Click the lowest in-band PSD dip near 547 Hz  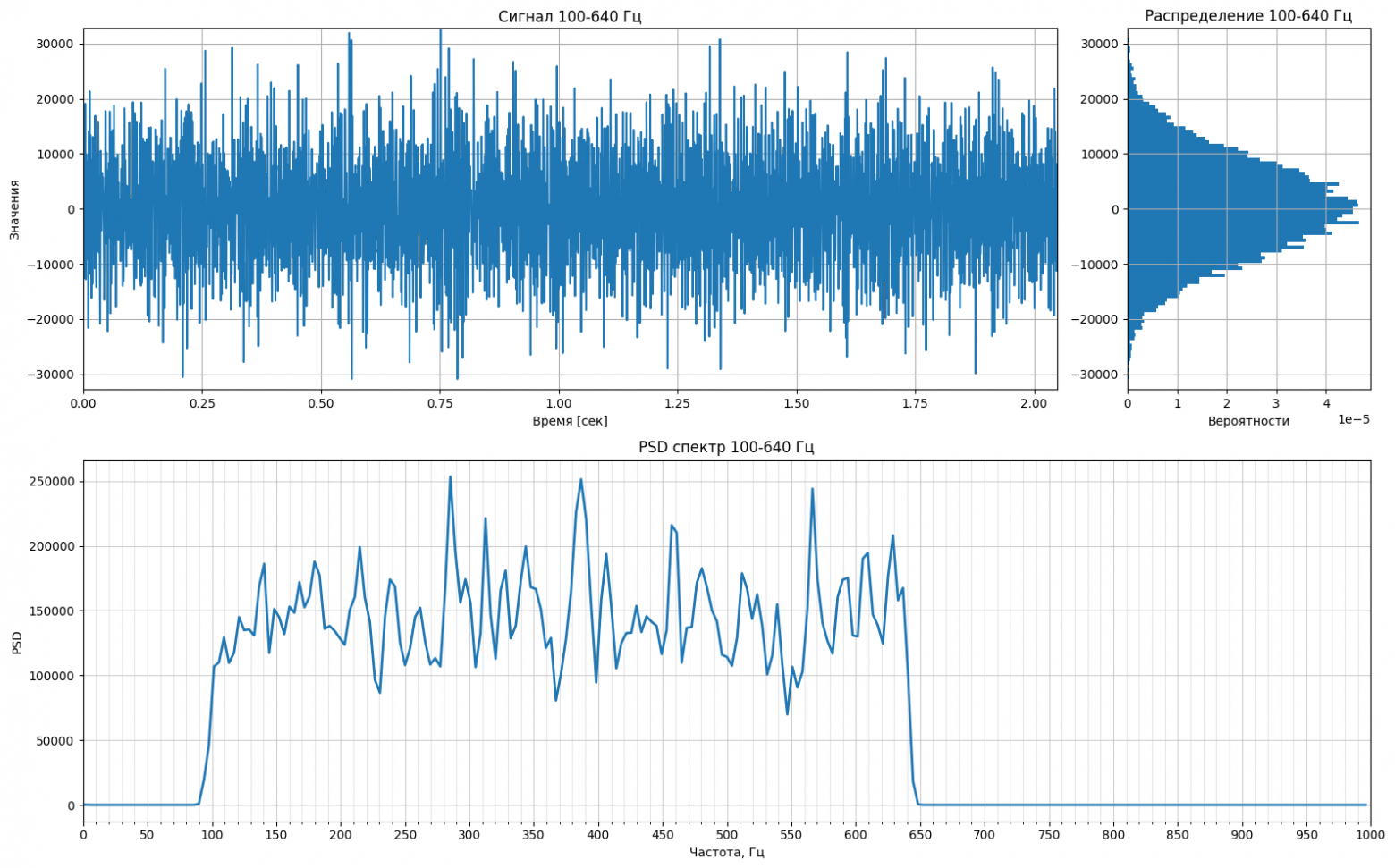click(787, 713)
